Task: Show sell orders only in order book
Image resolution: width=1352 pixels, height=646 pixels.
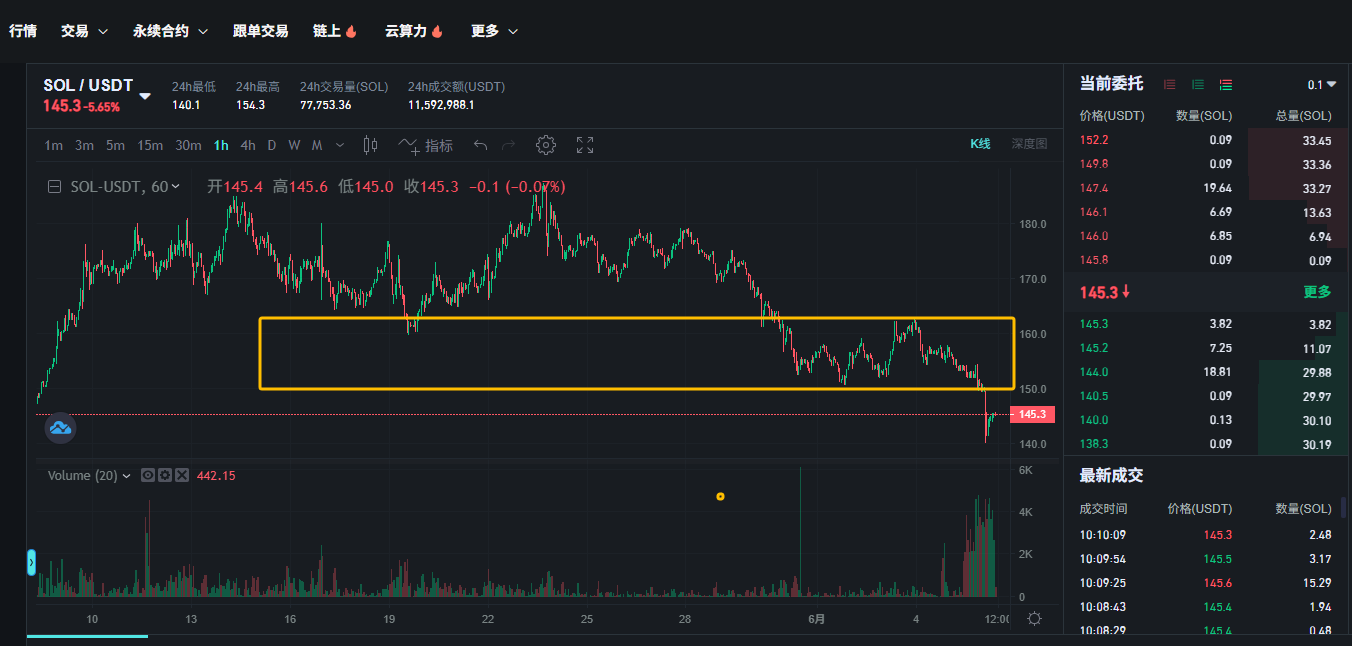Action: pyautogui.click(x=1169, y=84)
